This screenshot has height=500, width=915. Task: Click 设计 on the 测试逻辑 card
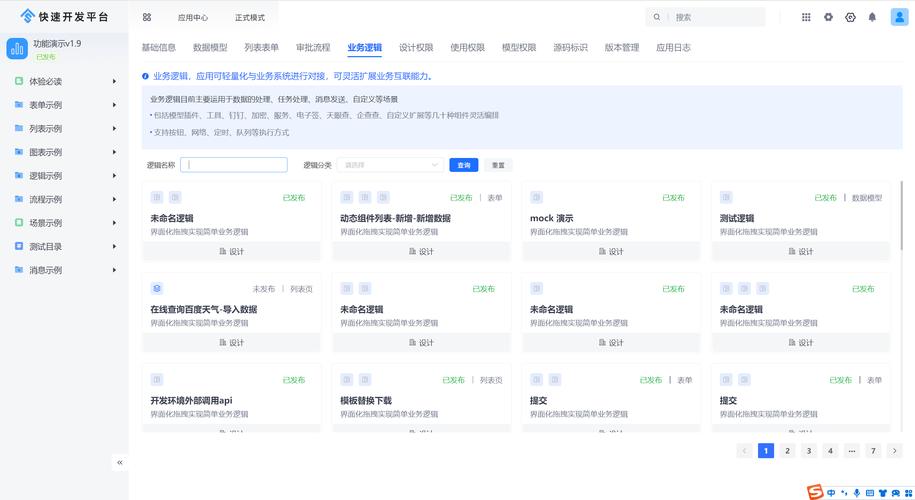pyautogui.click(x=801, y=251)
